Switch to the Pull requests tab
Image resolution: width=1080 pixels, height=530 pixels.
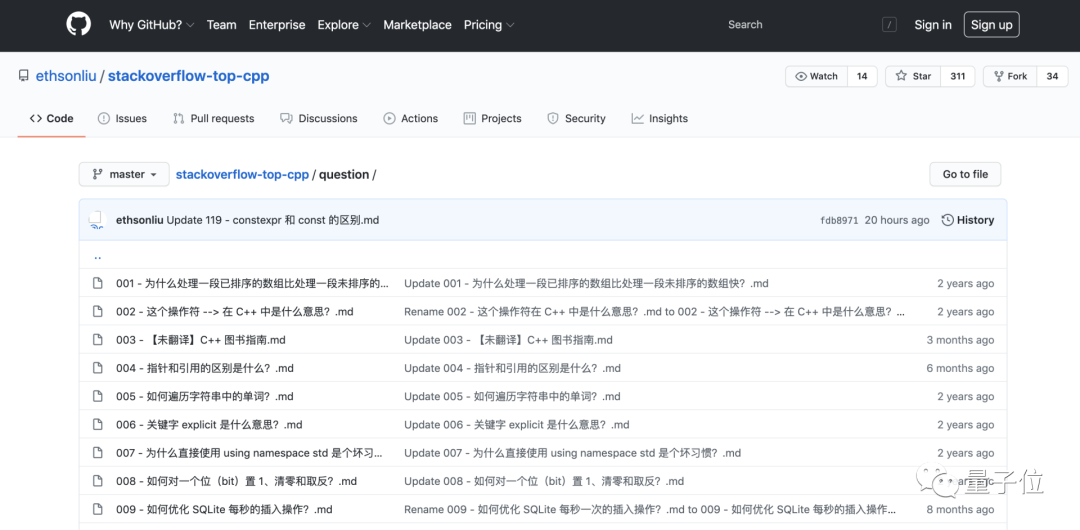click(214, 119)
